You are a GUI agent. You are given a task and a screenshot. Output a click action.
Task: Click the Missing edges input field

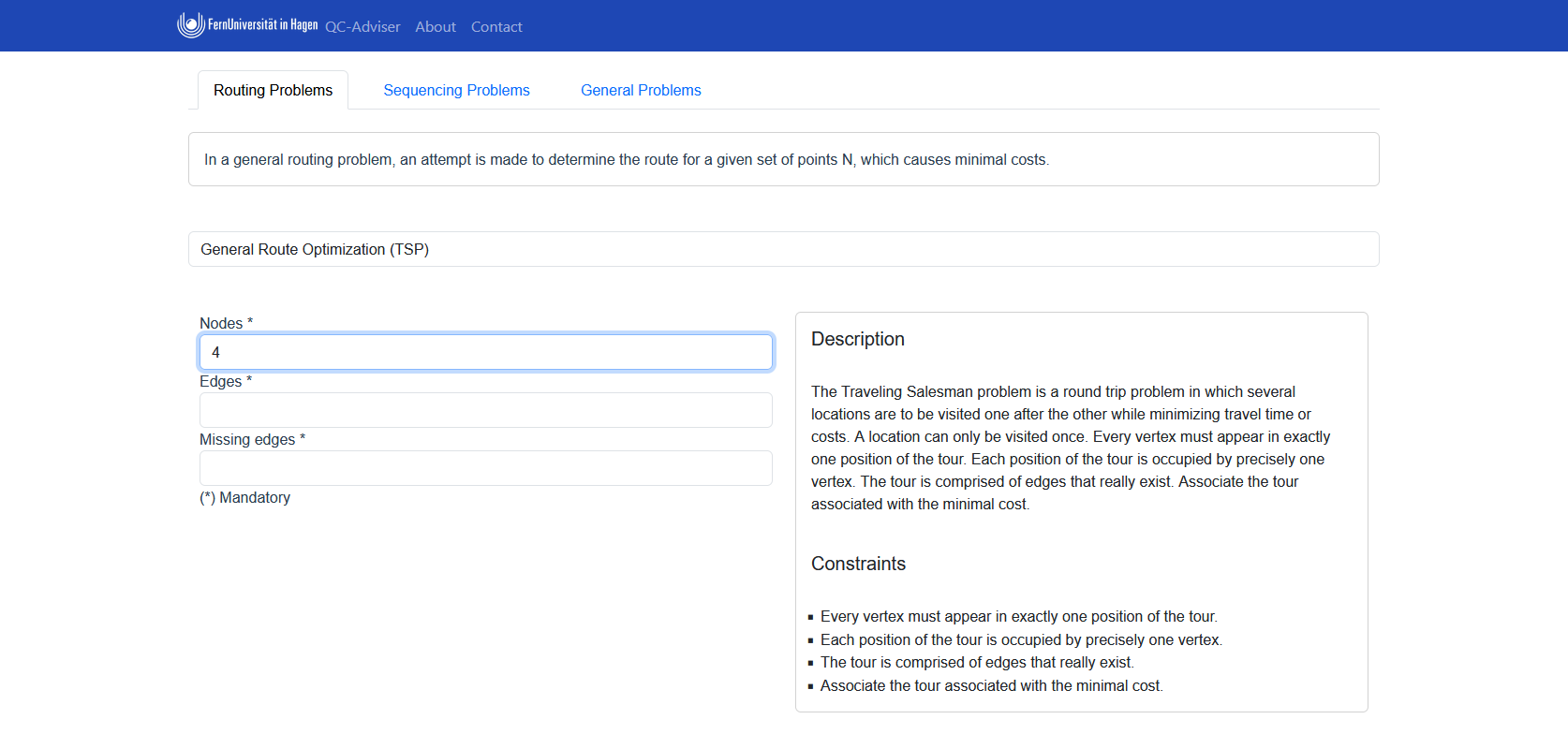485,468
